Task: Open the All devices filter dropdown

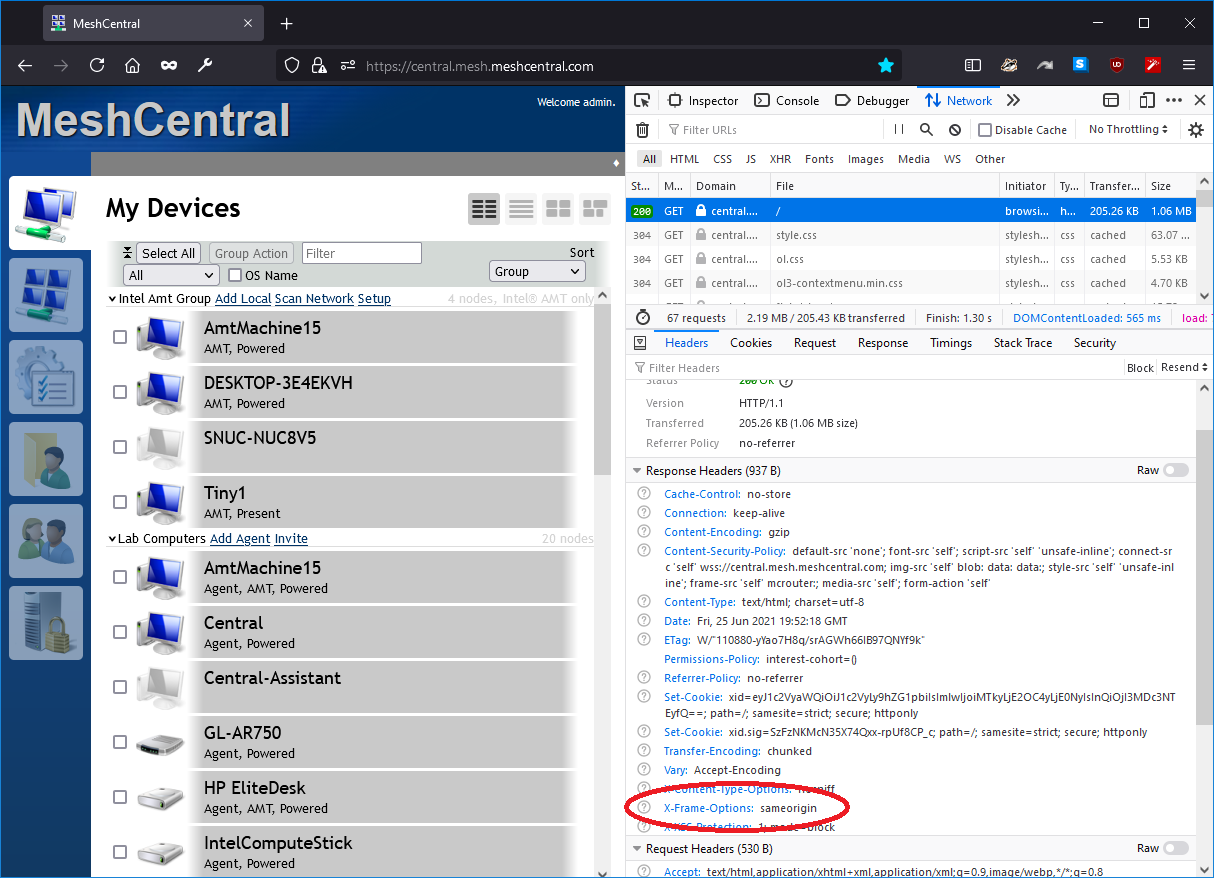Action: pos(171,275)
